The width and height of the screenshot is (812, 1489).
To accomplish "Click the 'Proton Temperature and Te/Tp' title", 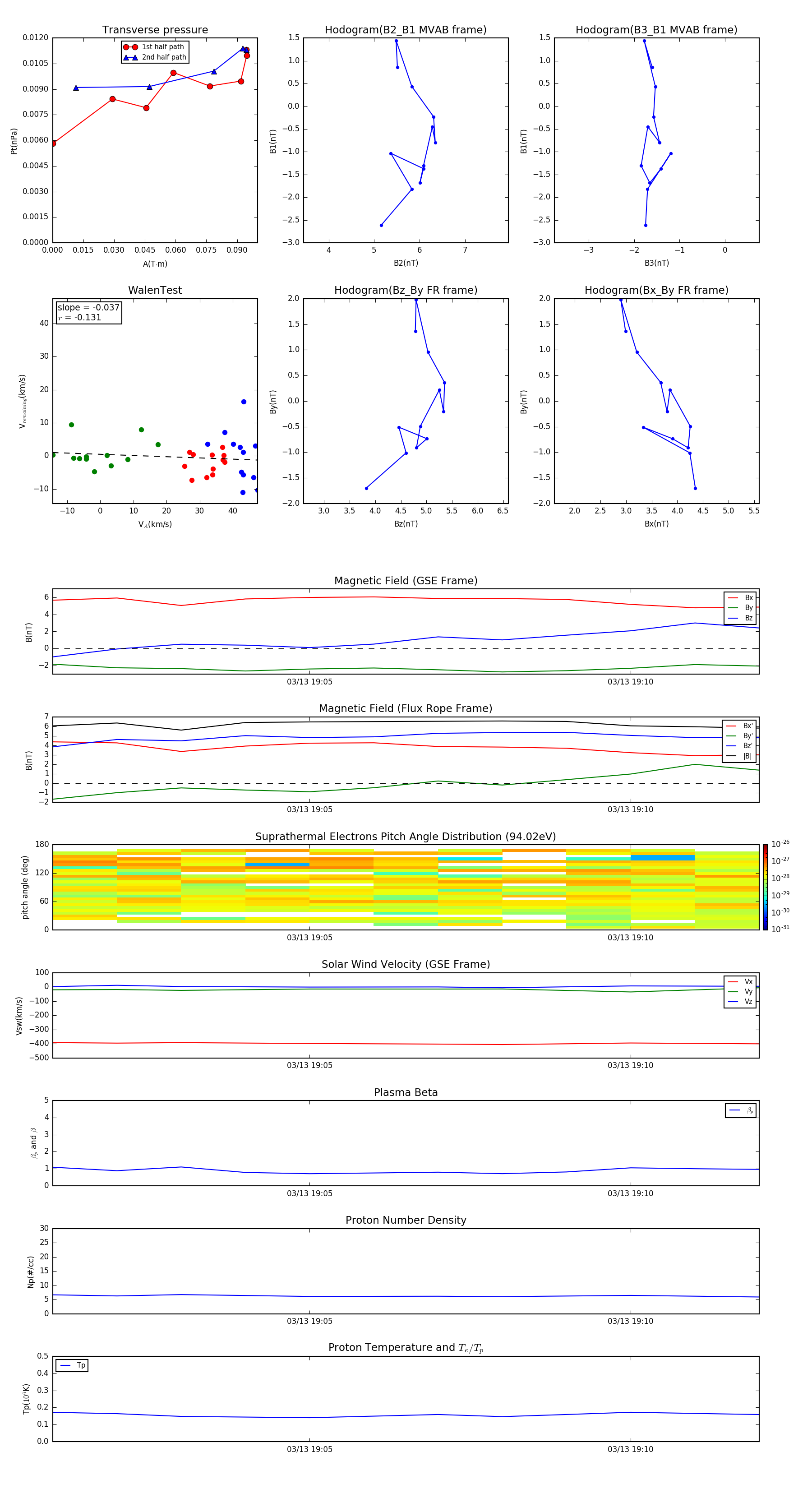I will 406,1348.
